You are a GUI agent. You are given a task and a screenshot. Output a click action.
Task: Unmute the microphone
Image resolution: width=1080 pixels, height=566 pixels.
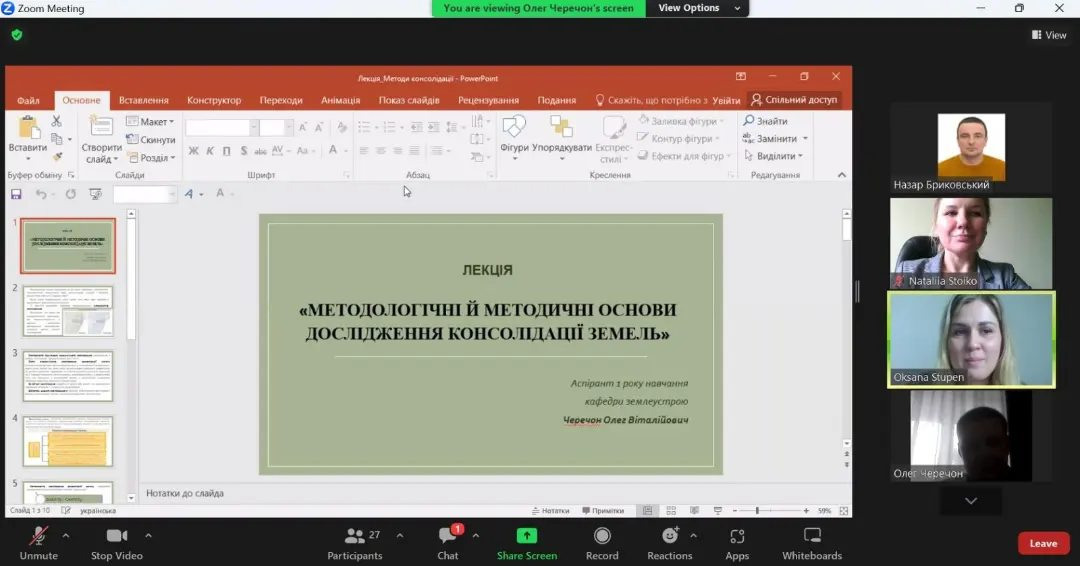pyautogui.click(x=38, y=543)
